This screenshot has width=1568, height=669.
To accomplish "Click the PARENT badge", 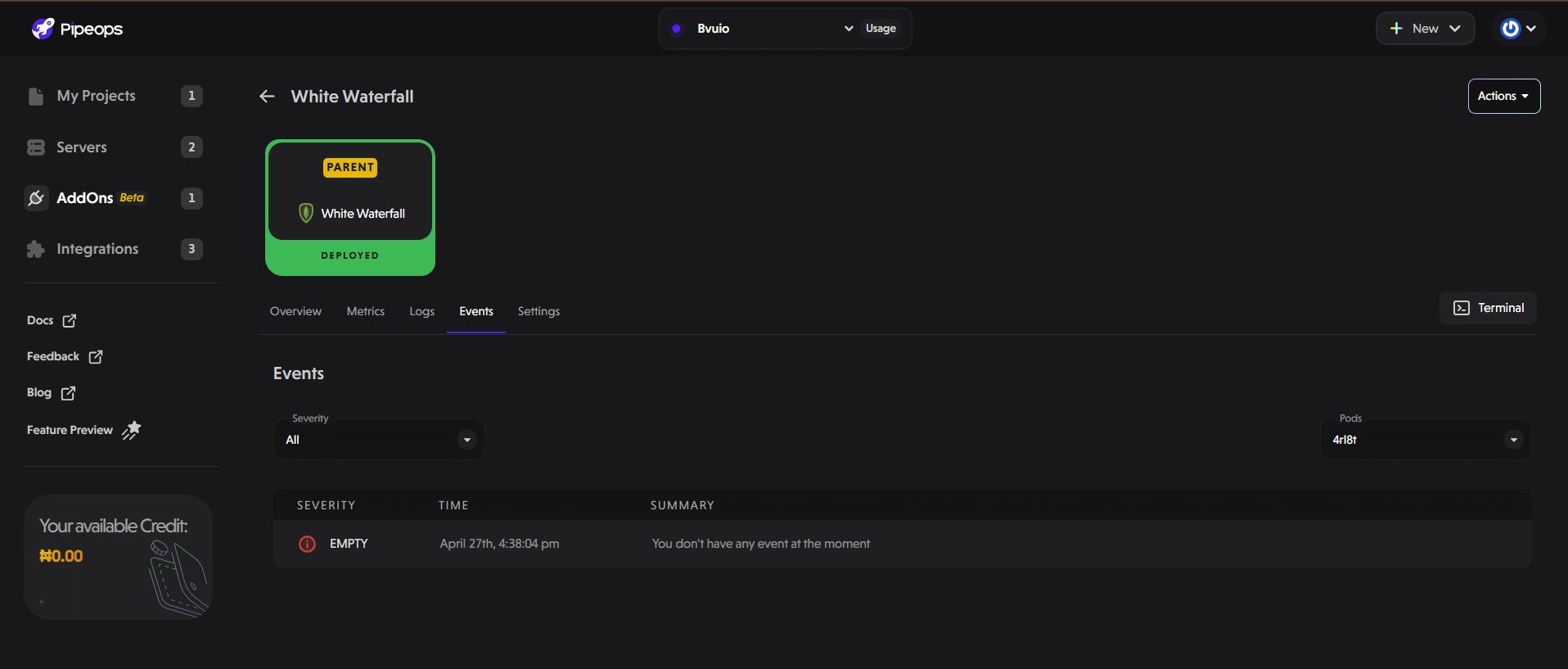I will (350, 168).
